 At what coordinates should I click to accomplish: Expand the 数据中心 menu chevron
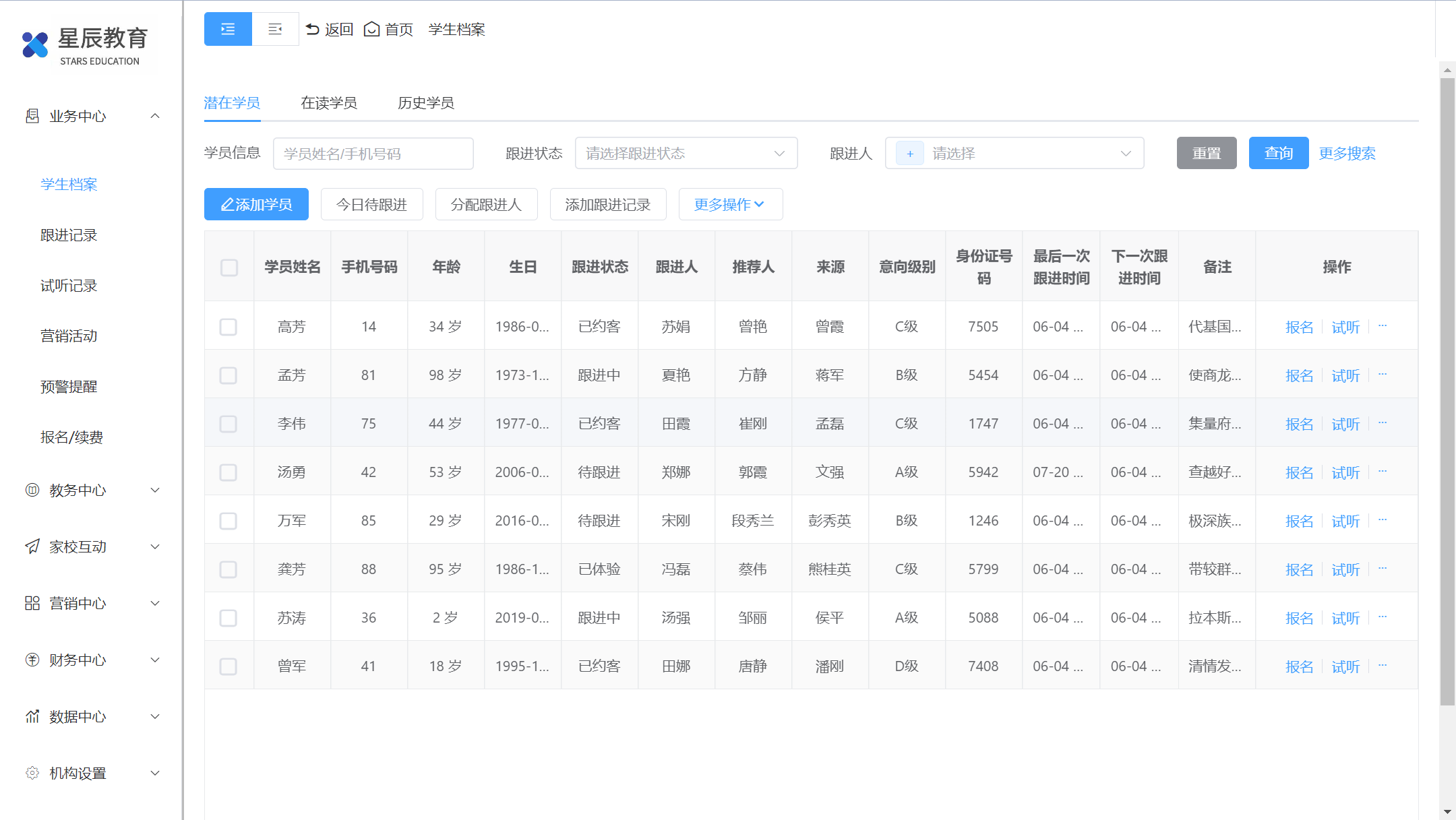tap(155, 716)
